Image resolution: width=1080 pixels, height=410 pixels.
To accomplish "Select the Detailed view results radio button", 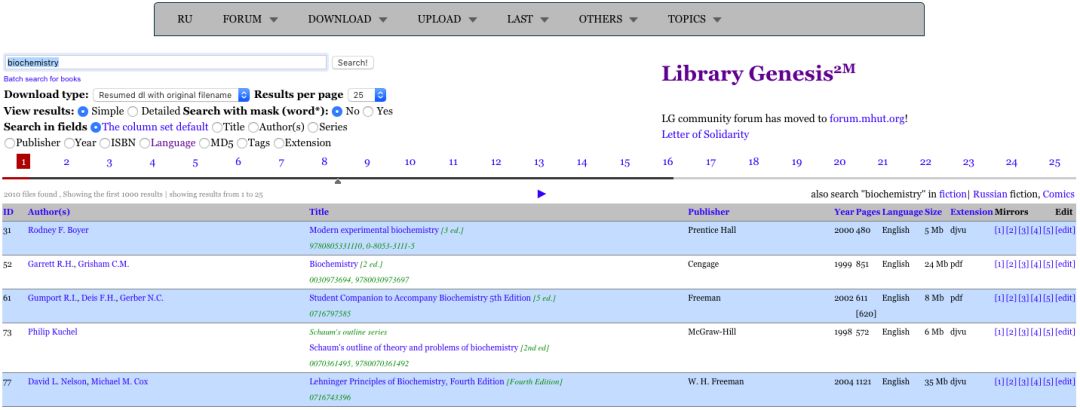I will click(132, 111).
